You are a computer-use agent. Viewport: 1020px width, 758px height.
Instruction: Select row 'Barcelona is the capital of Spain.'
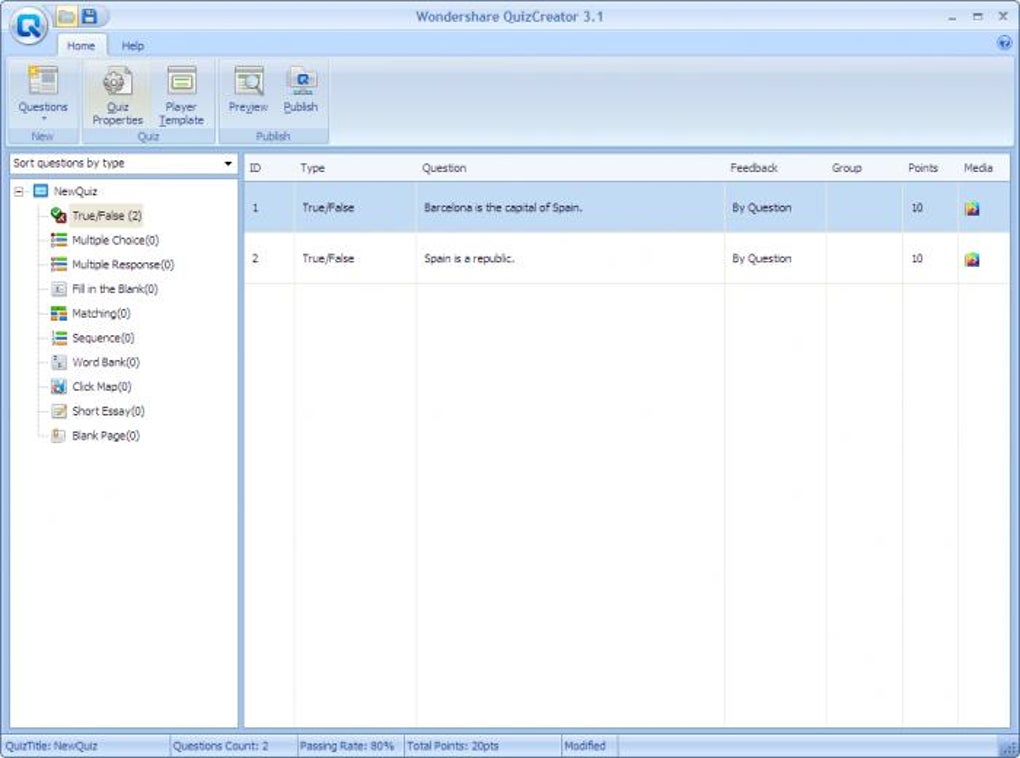point(626,208)
